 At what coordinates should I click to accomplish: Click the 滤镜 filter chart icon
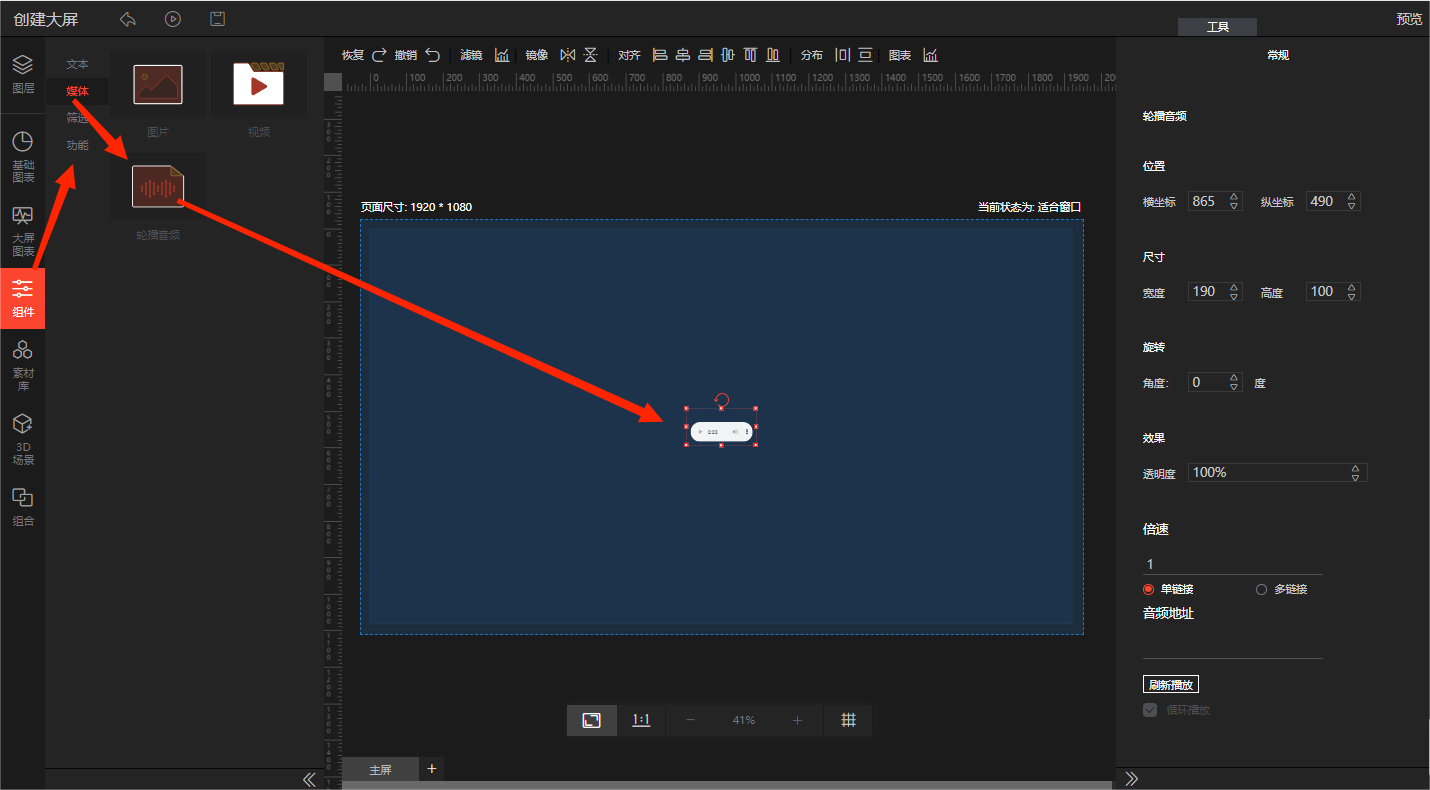(502, 55)
